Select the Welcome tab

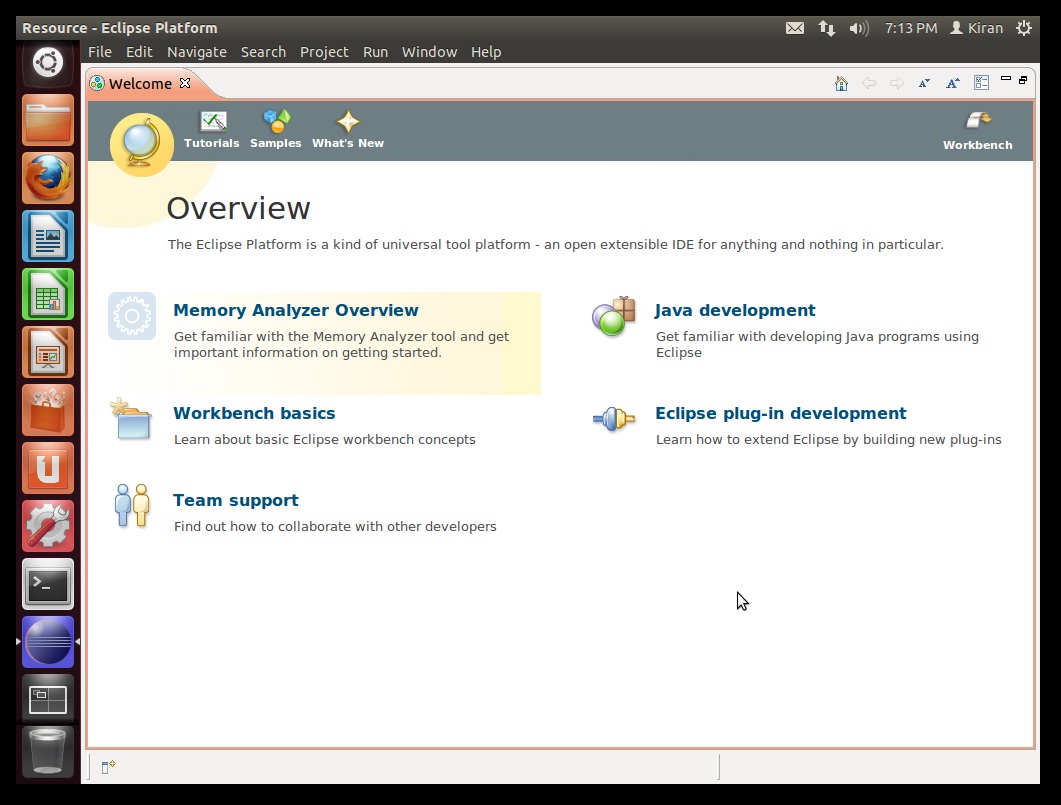click(139, 84)
